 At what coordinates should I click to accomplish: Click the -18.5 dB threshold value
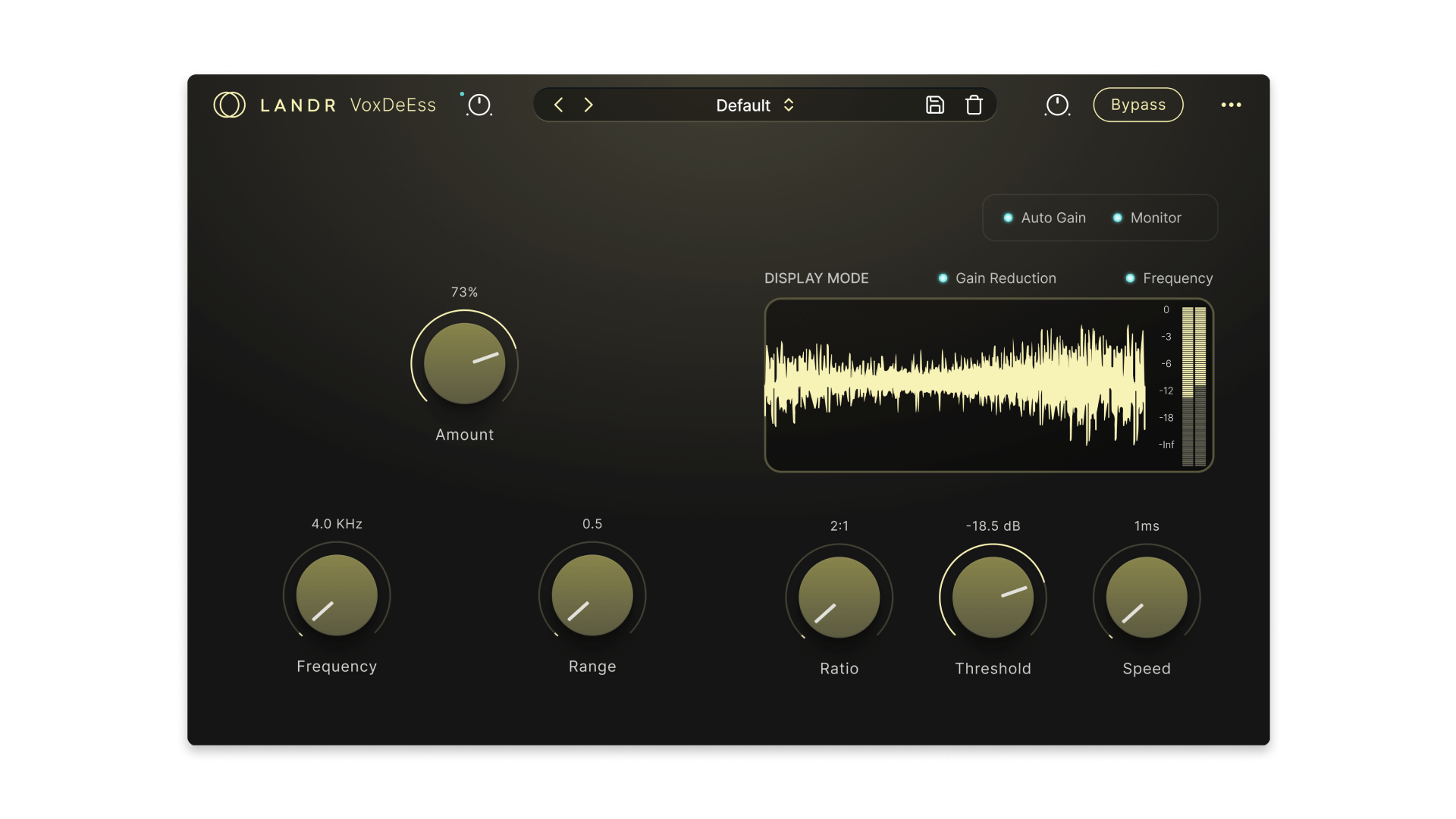[993, 526]
